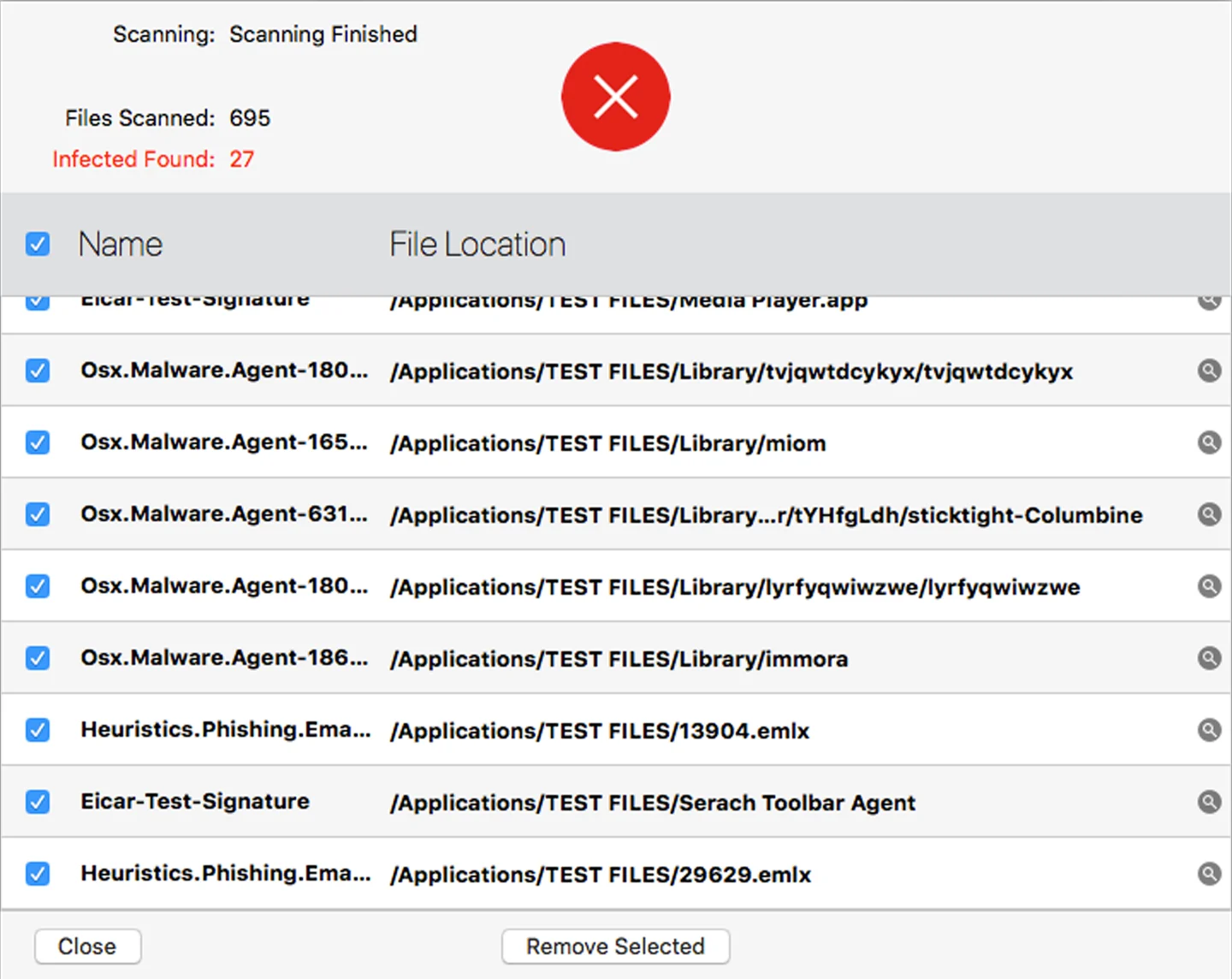Click the red X infected status icon

616,97
